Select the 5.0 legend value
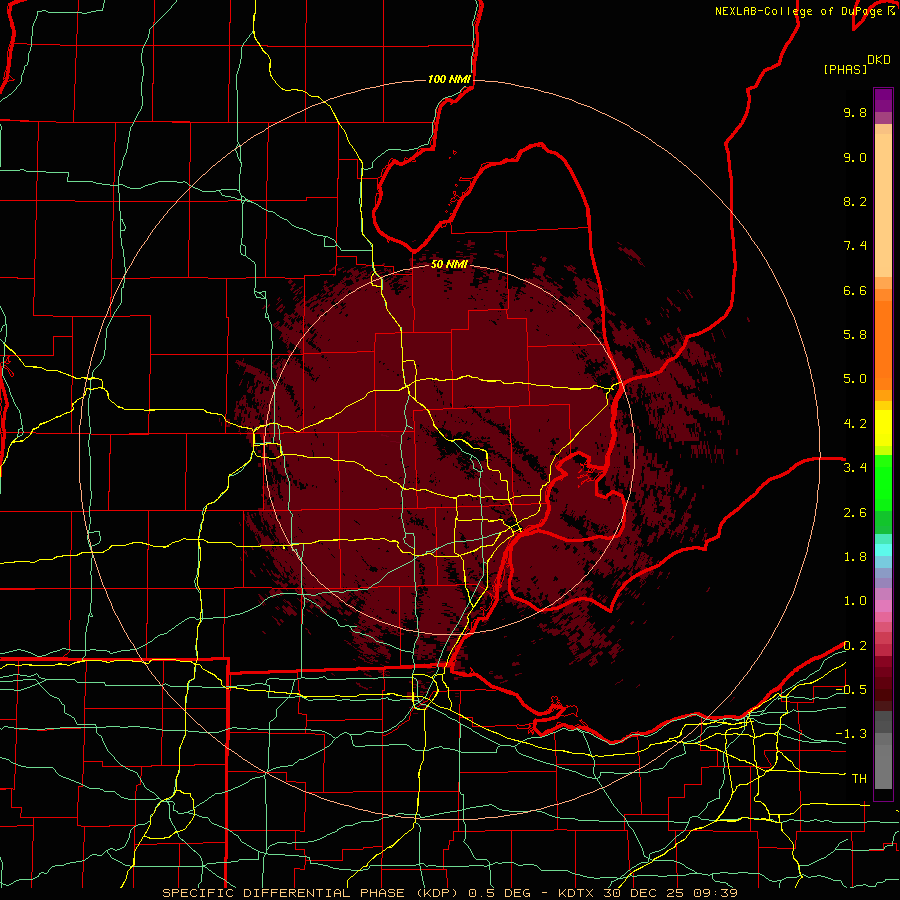This screenshot has height=900, width=900. (x=855, y=379)
